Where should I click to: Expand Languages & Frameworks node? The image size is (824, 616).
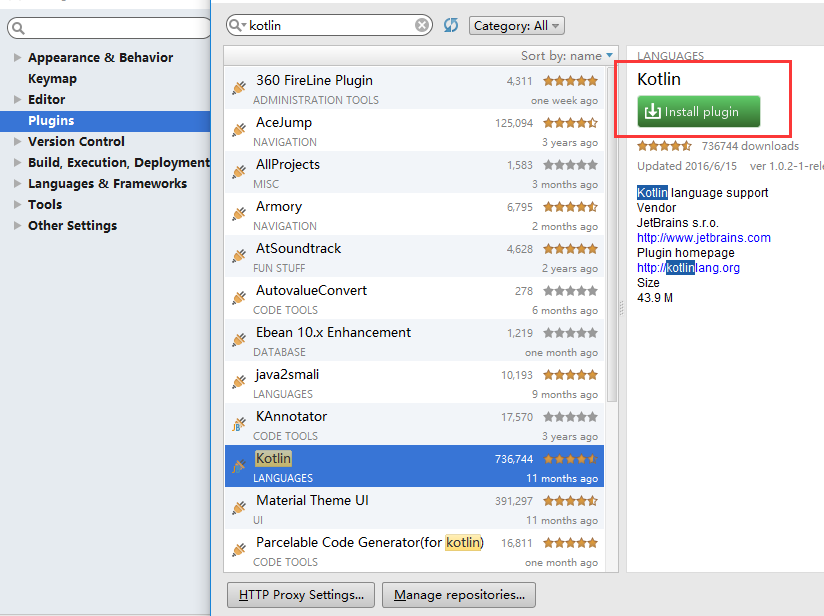17,183
